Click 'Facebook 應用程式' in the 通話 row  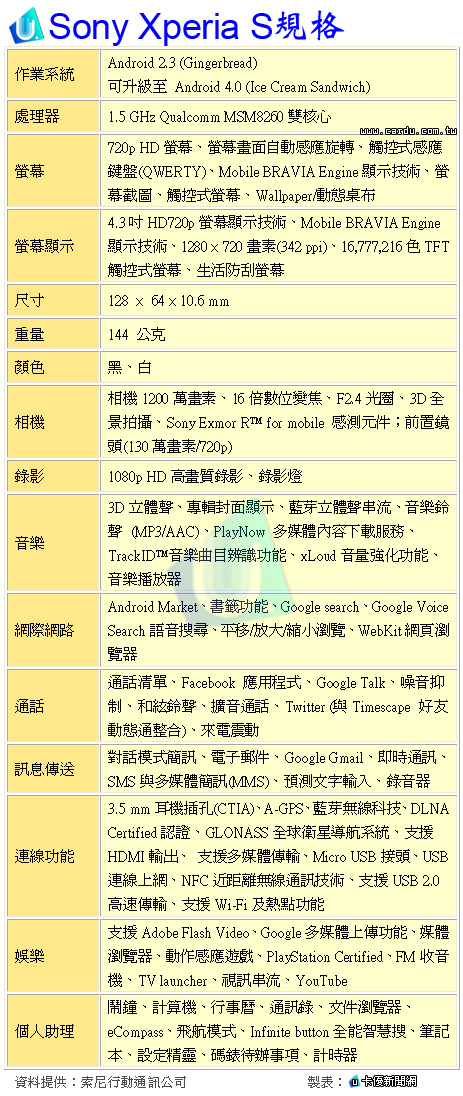(x=243, y=683)
